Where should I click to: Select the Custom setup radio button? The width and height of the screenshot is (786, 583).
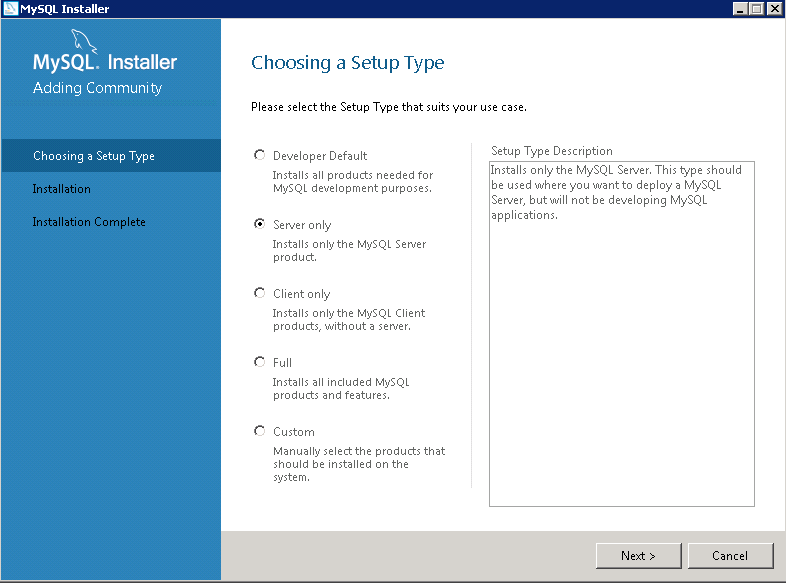tap(259, 431)
